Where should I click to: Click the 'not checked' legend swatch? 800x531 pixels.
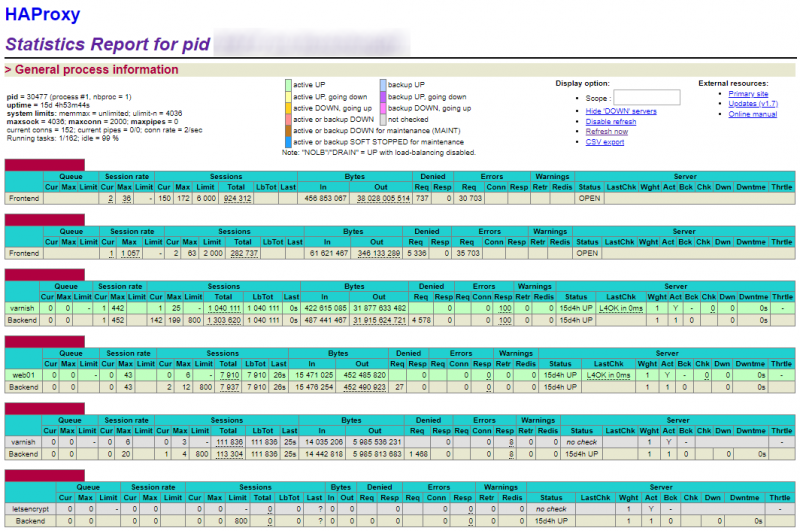[x=383, y=119]
